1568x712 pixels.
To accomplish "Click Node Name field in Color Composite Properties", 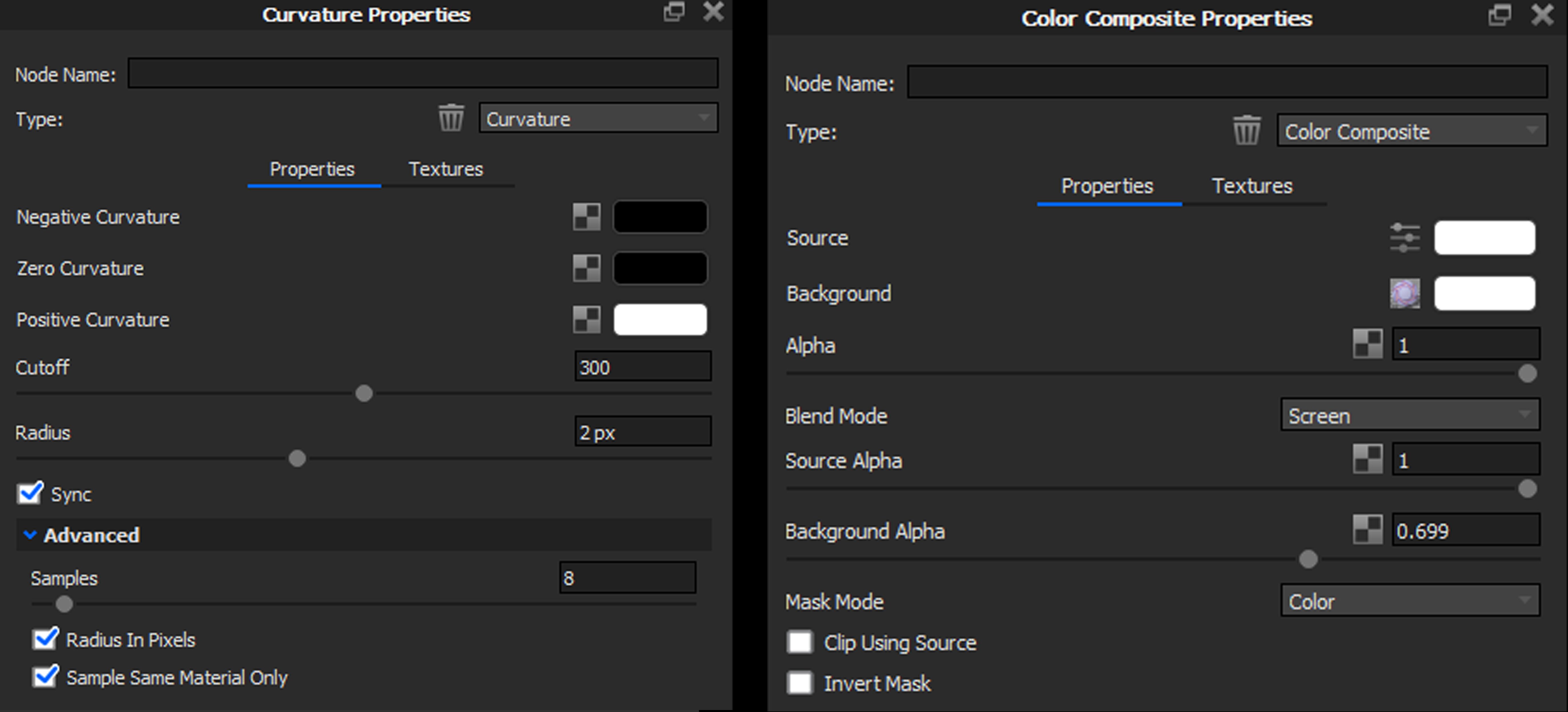I will (1227, 82).
